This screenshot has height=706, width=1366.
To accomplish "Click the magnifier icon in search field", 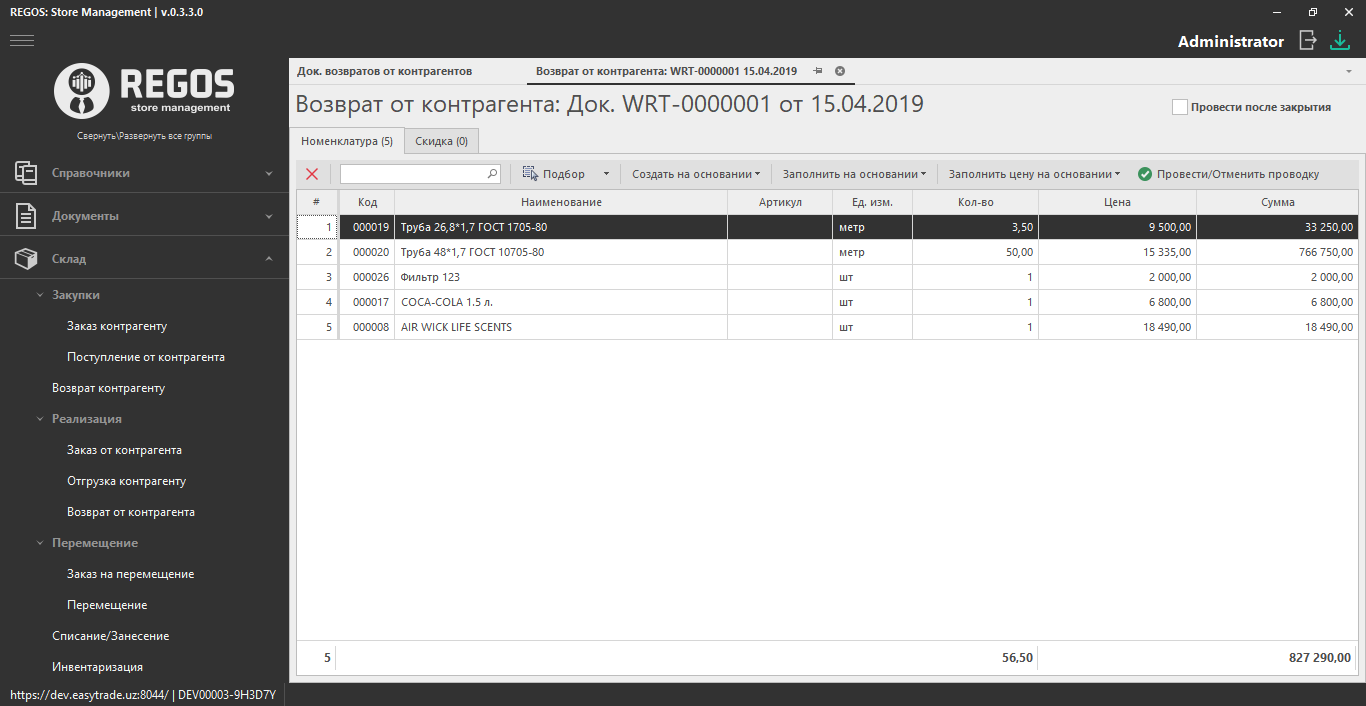I will (x=492, y=174).
